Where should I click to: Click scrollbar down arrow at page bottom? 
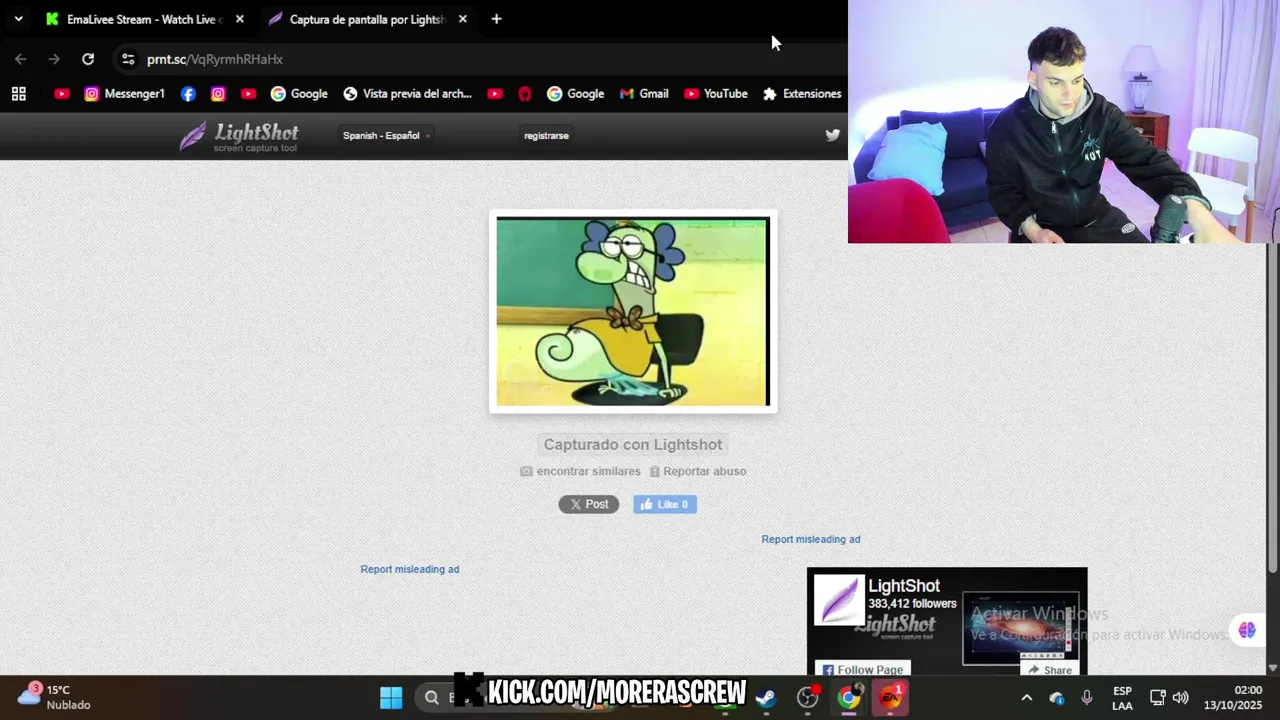click(x=1272, y=667)
